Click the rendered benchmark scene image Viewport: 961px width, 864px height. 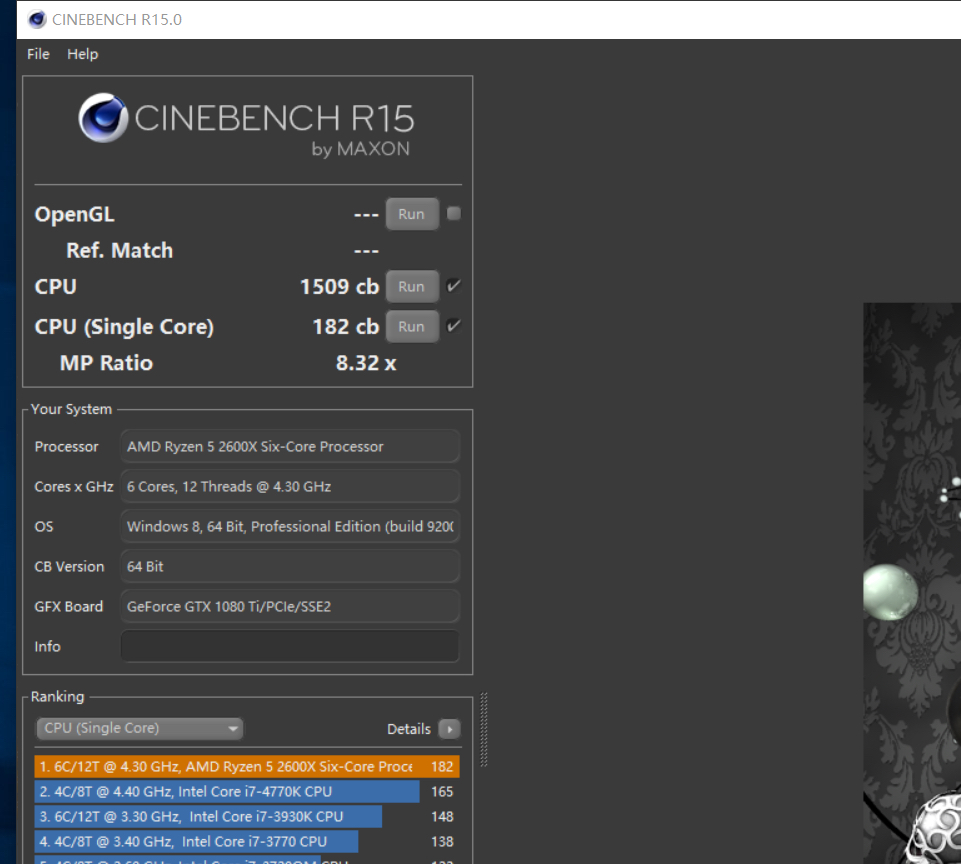tap(912, 583)
